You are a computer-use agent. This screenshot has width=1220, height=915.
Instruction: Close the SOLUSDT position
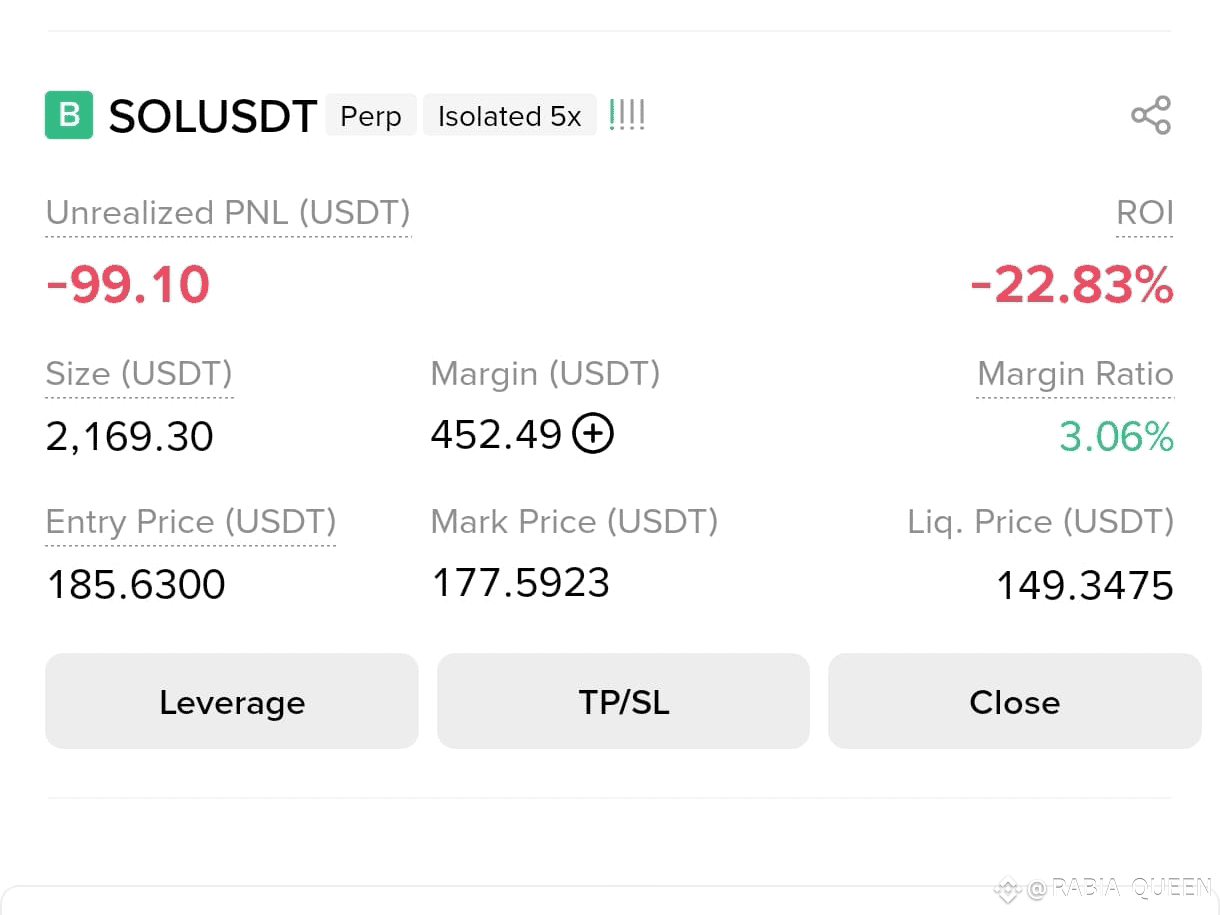coord(1014,701)
